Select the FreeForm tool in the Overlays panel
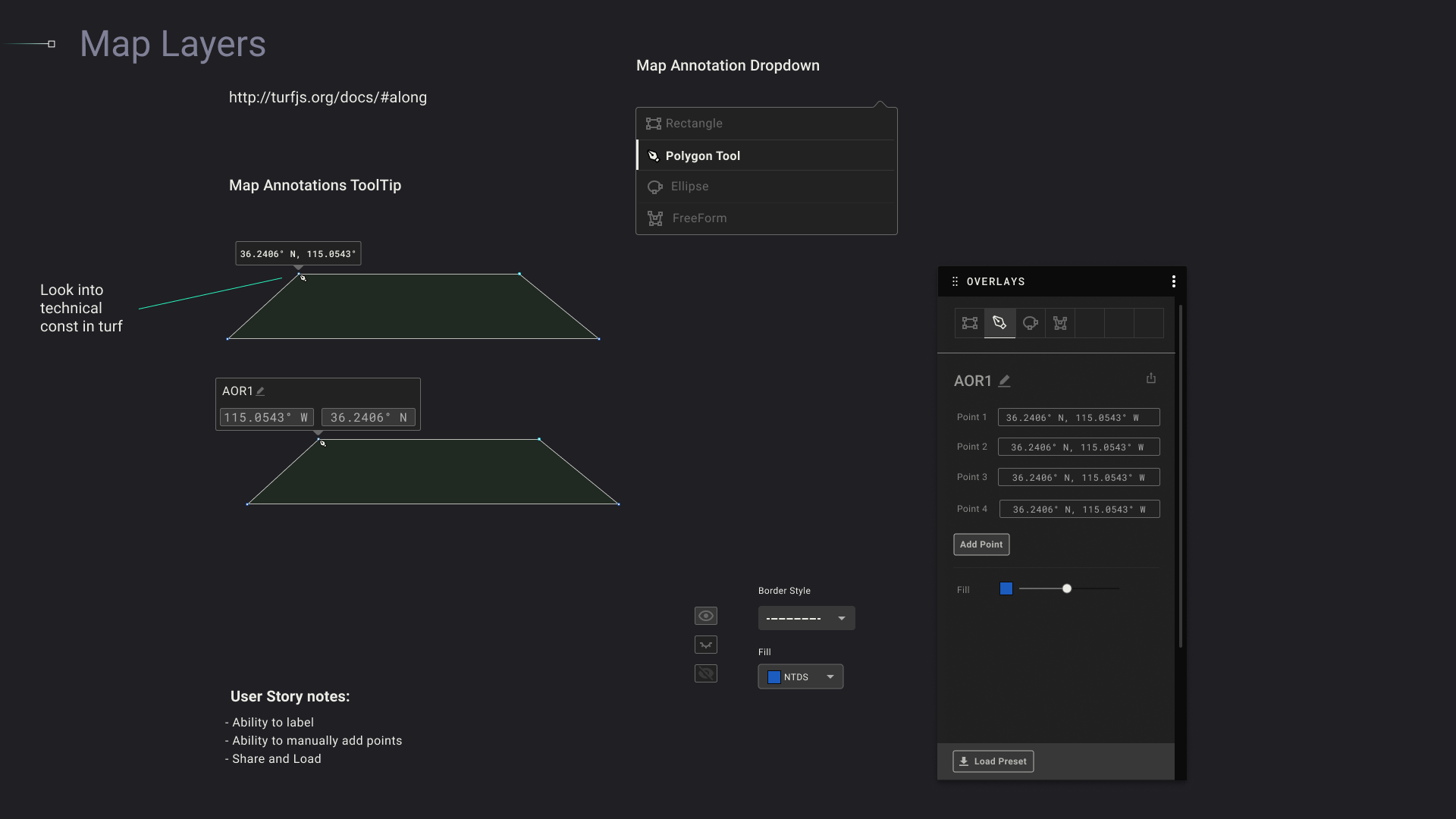Screen dimensions: 1456x819 (1059, 322)
